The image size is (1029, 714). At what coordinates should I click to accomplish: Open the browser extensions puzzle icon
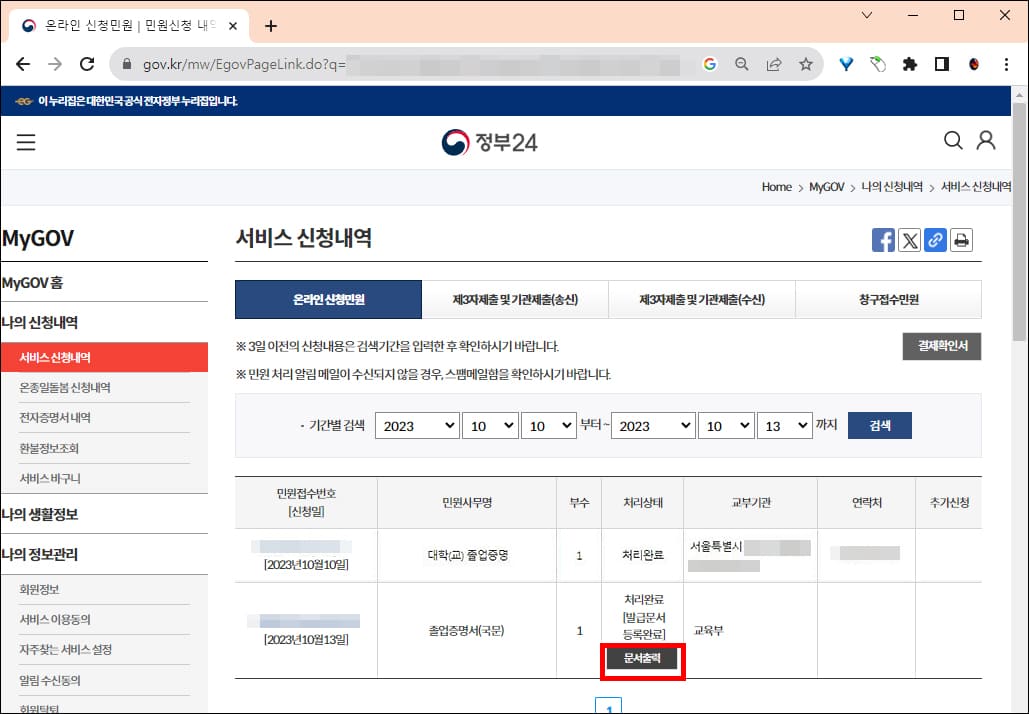(x=909, y=63)
